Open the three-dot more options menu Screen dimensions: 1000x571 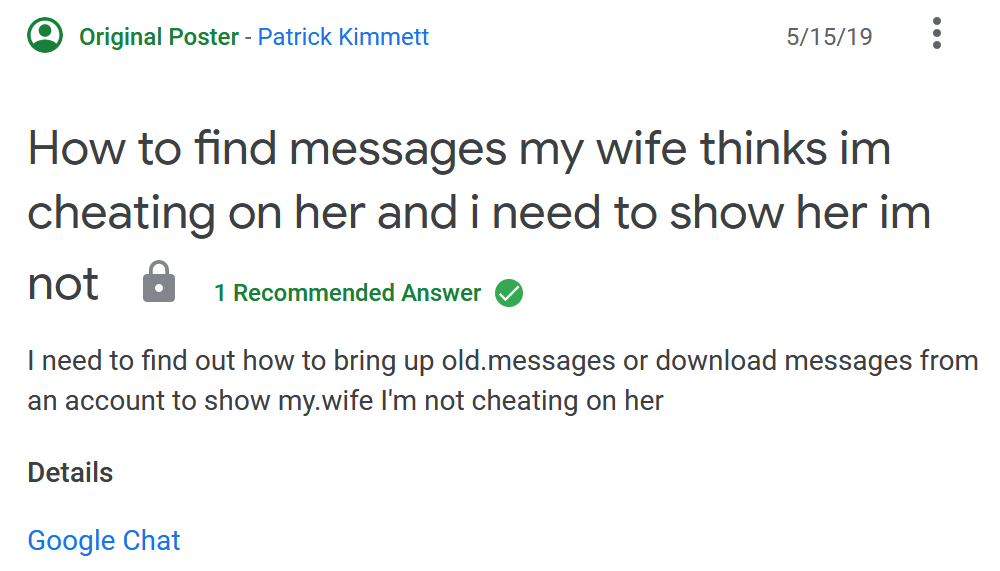[936, 33]
